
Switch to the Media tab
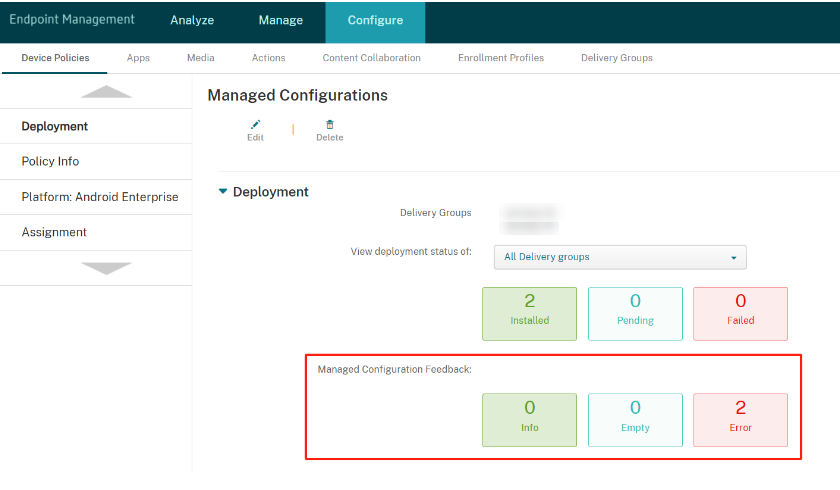(x=200, y=58)
